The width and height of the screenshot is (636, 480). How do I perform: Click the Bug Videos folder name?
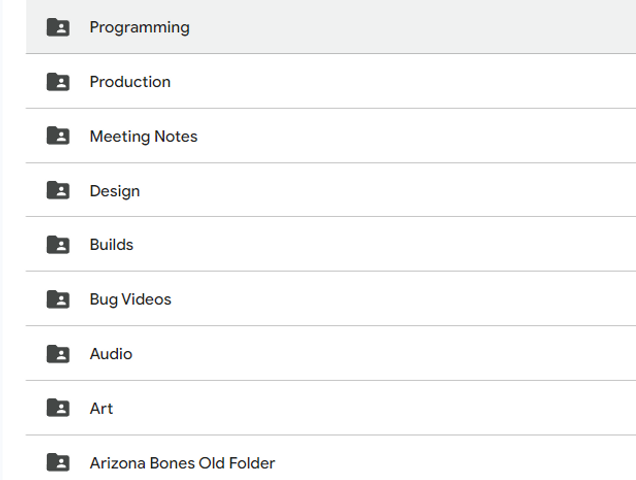point(130,299)
